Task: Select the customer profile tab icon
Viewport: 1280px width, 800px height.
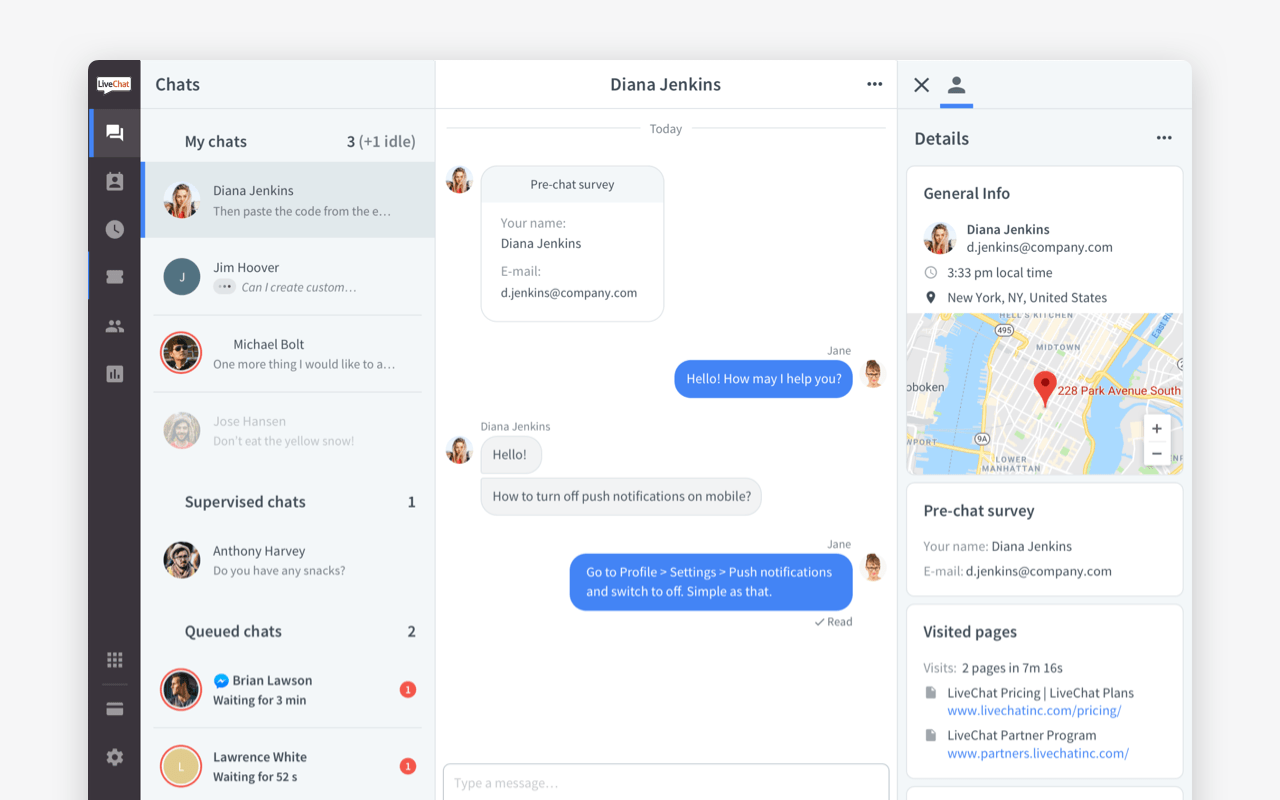Action: point(956,85)
